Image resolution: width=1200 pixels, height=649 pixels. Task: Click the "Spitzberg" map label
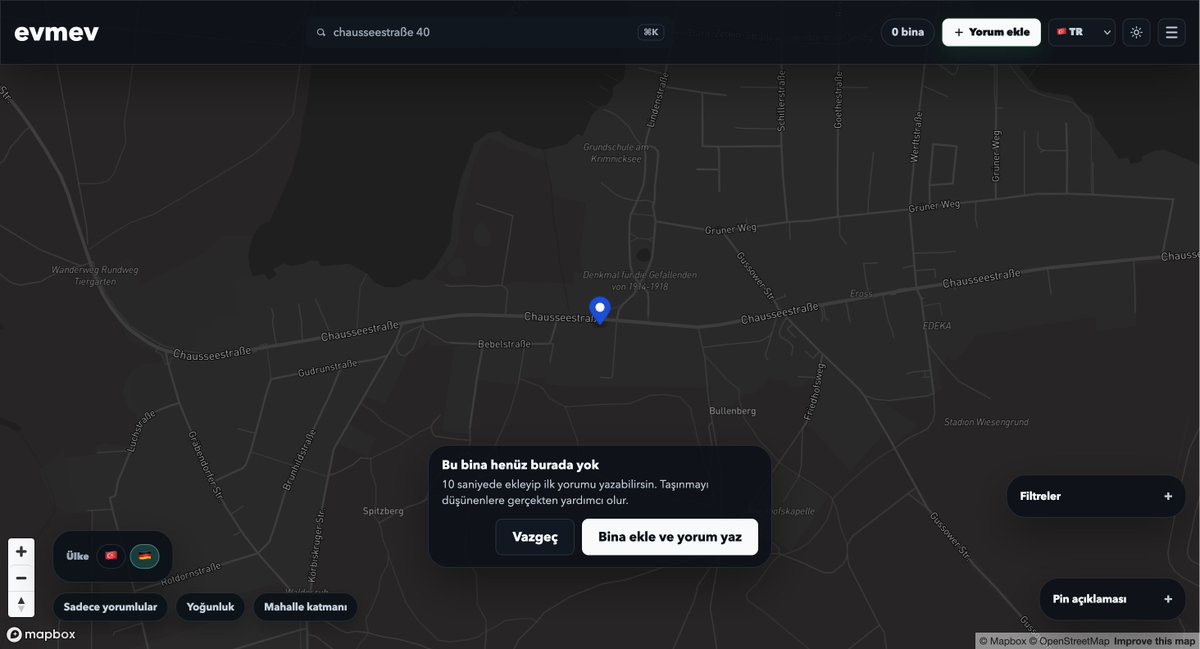pos(383,511)
